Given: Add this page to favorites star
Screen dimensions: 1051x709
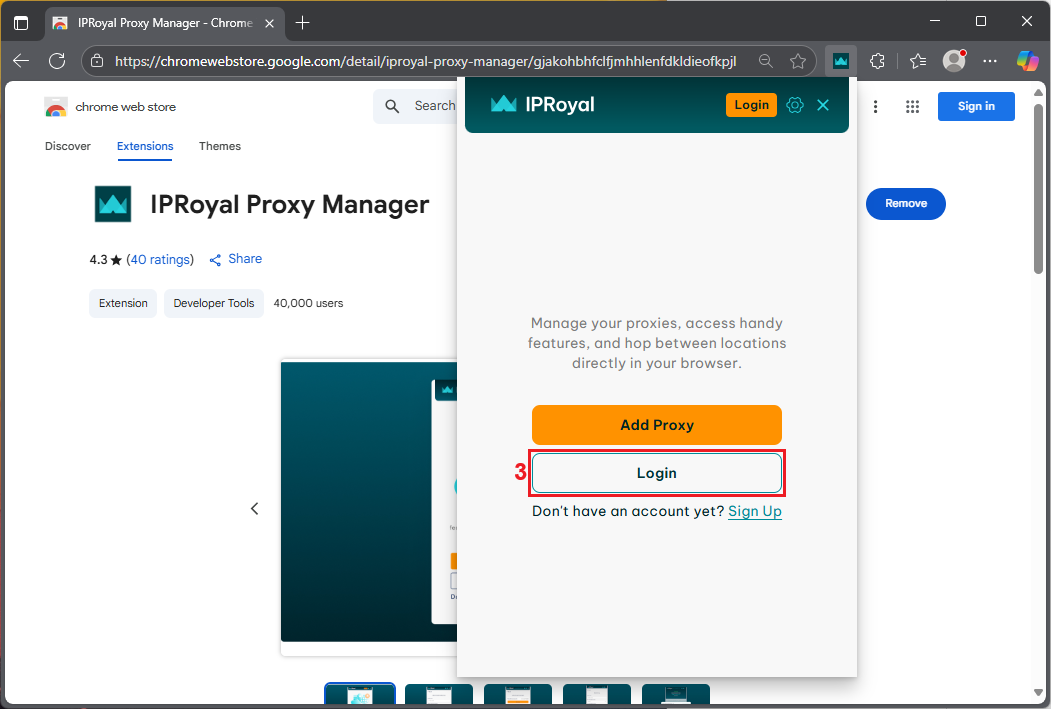Looking at the screenshot, I should (798, 61).
